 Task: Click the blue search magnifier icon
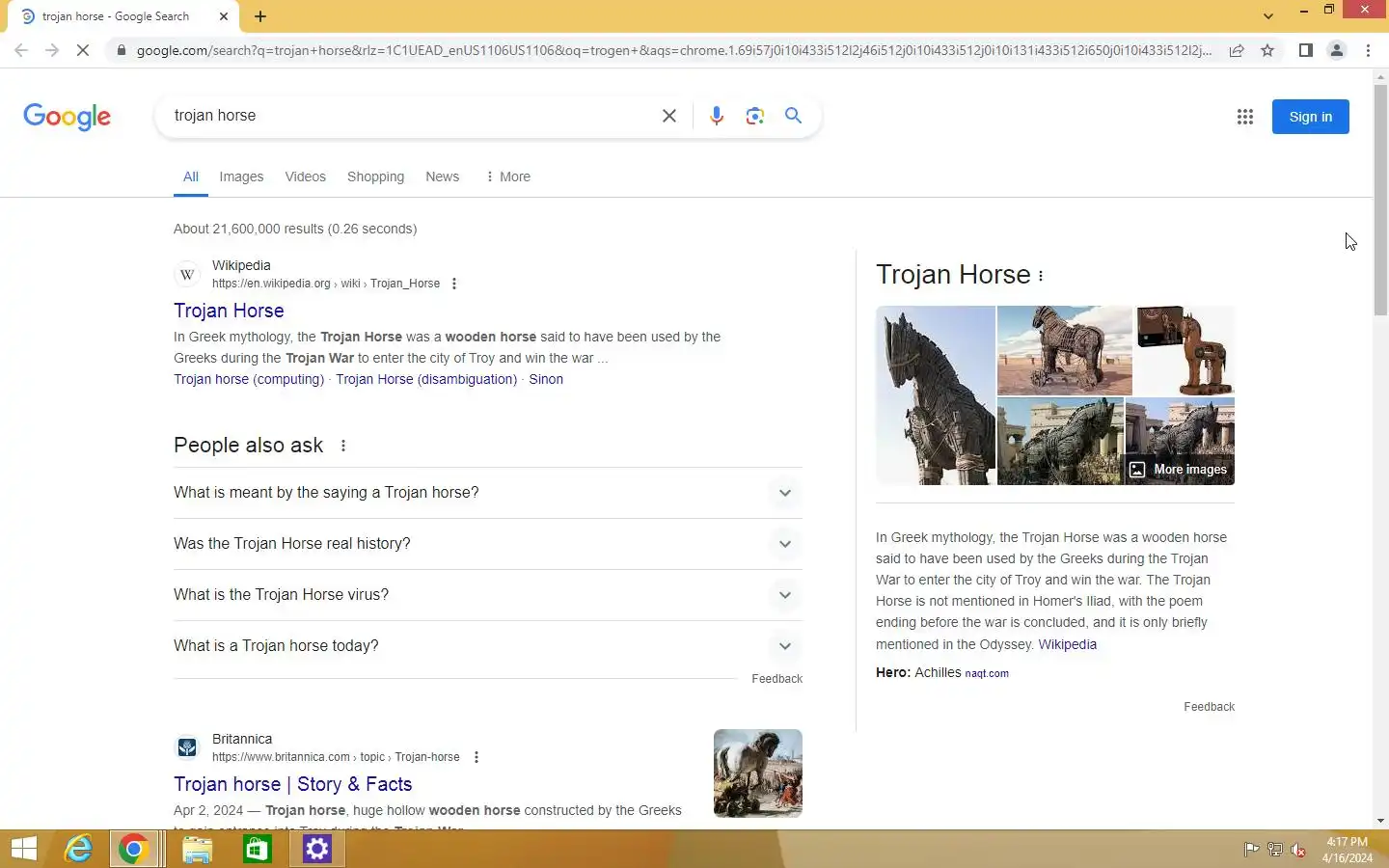(x=794, y=116)
